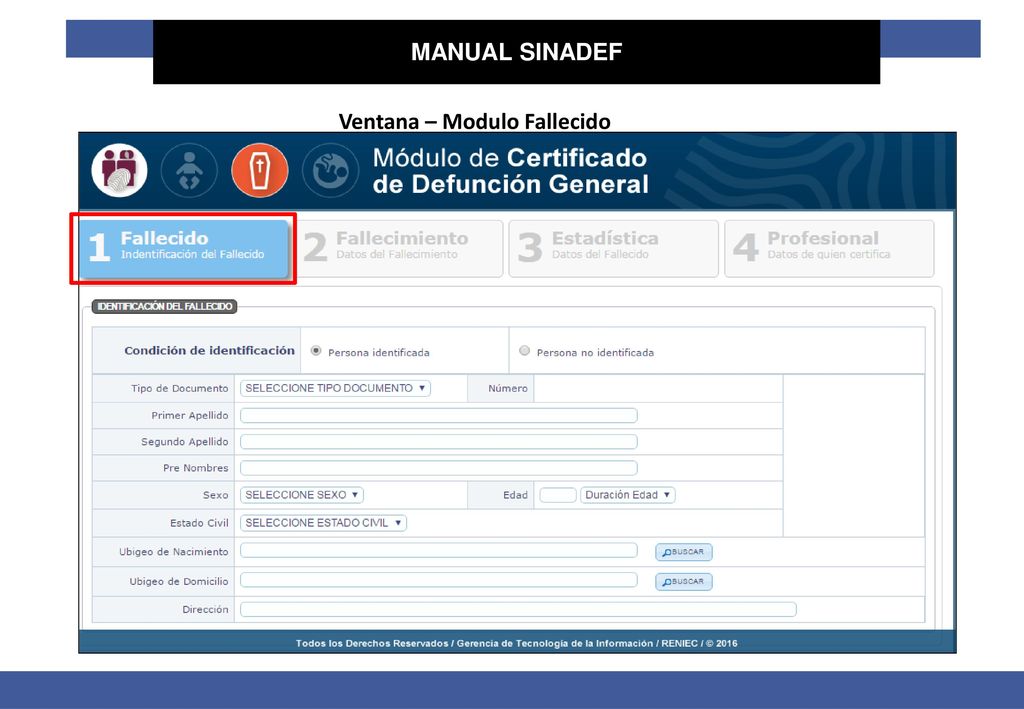Viewport: 1024px width, 709px height.
Task: Go to the Profesional step tab
Action: click(829, 248)
